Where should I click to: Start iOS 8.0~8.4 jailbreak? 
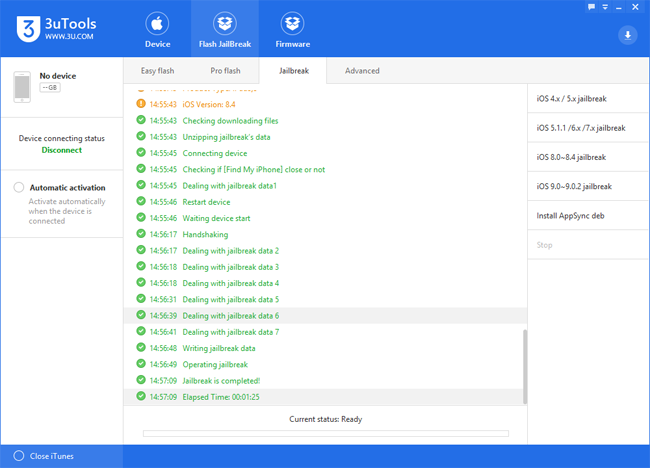click(x=588, y=157)
